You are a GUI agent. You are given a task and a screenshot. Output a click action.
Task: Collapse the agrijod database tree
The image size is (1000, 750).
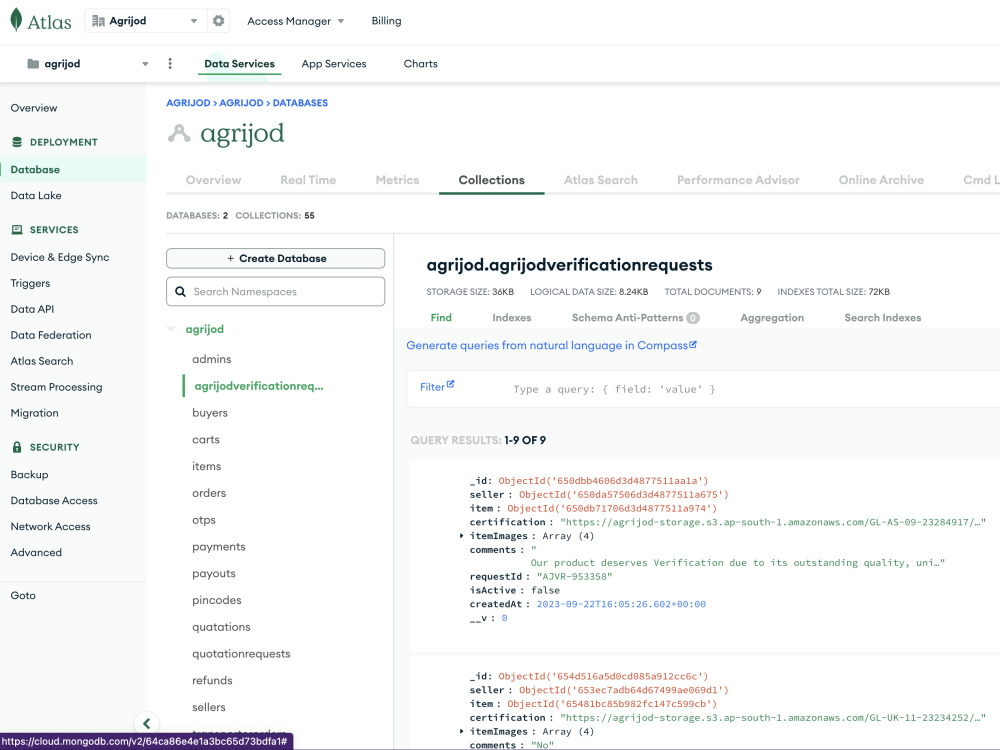pyautogui.click(x=170, y=328)
